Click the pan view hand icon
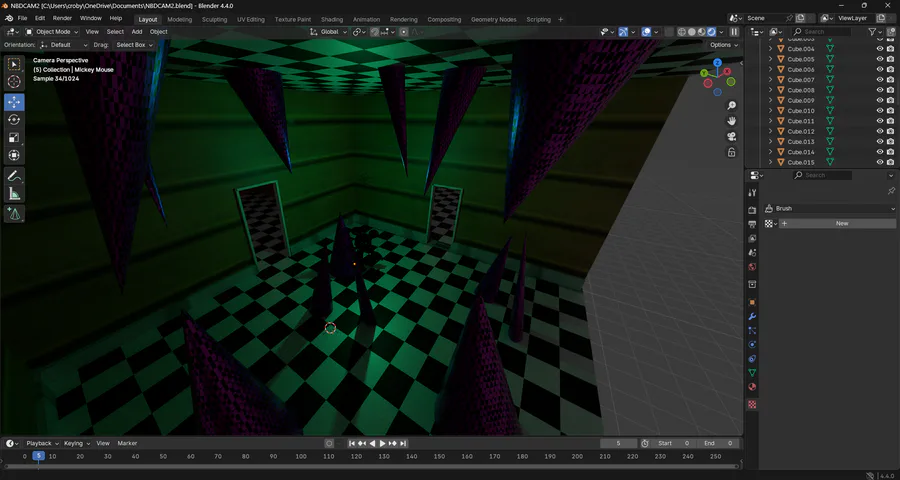This screenshot has width=900, height=480. [731, 121]
